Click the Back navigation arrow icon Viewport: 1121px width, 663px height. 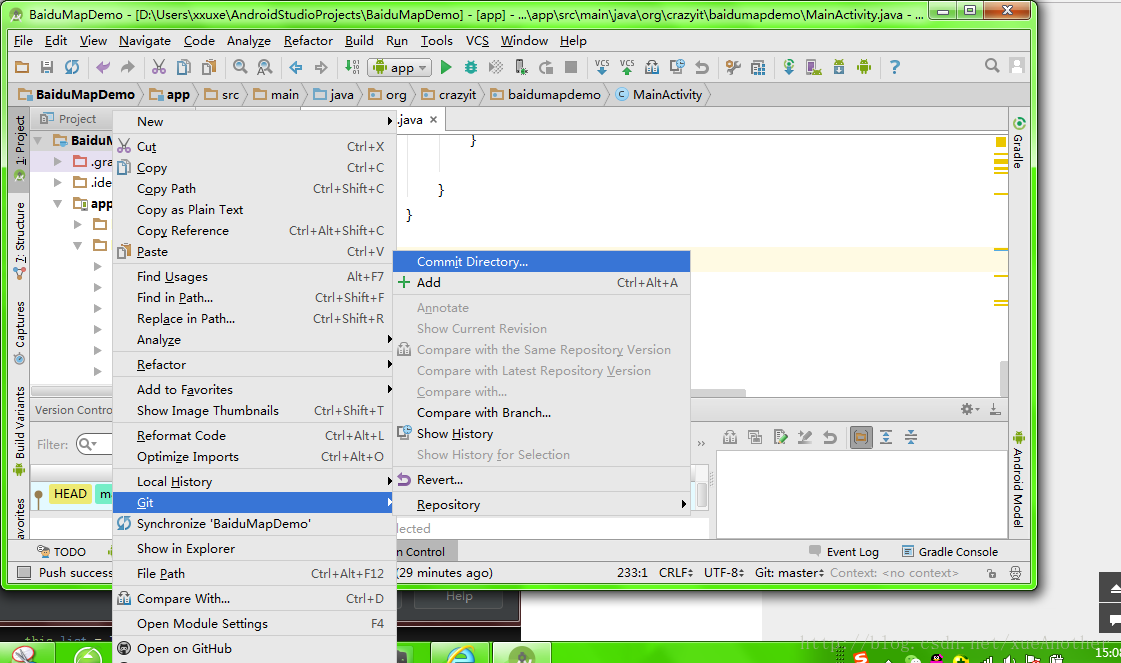[296, 67]
